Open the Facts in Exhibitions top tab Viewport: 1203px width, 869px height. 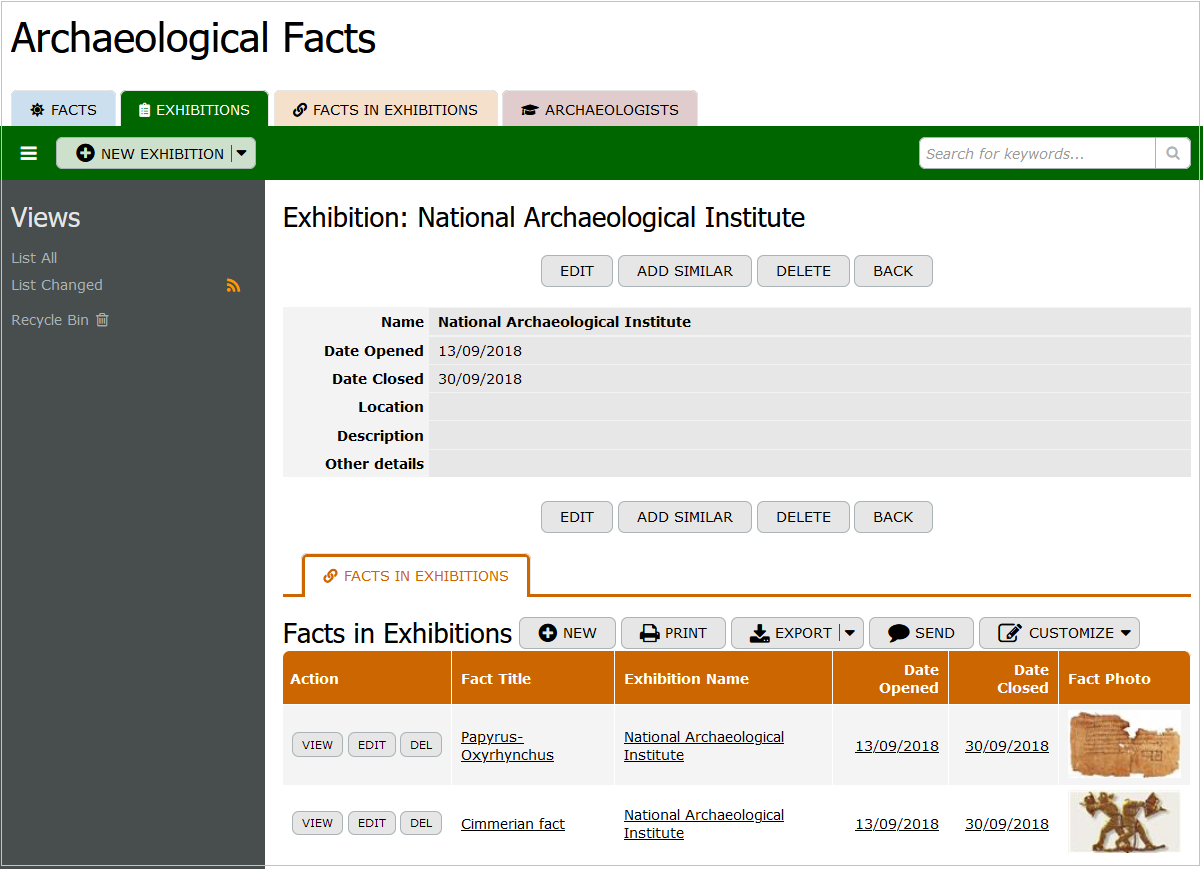(385, 110)
